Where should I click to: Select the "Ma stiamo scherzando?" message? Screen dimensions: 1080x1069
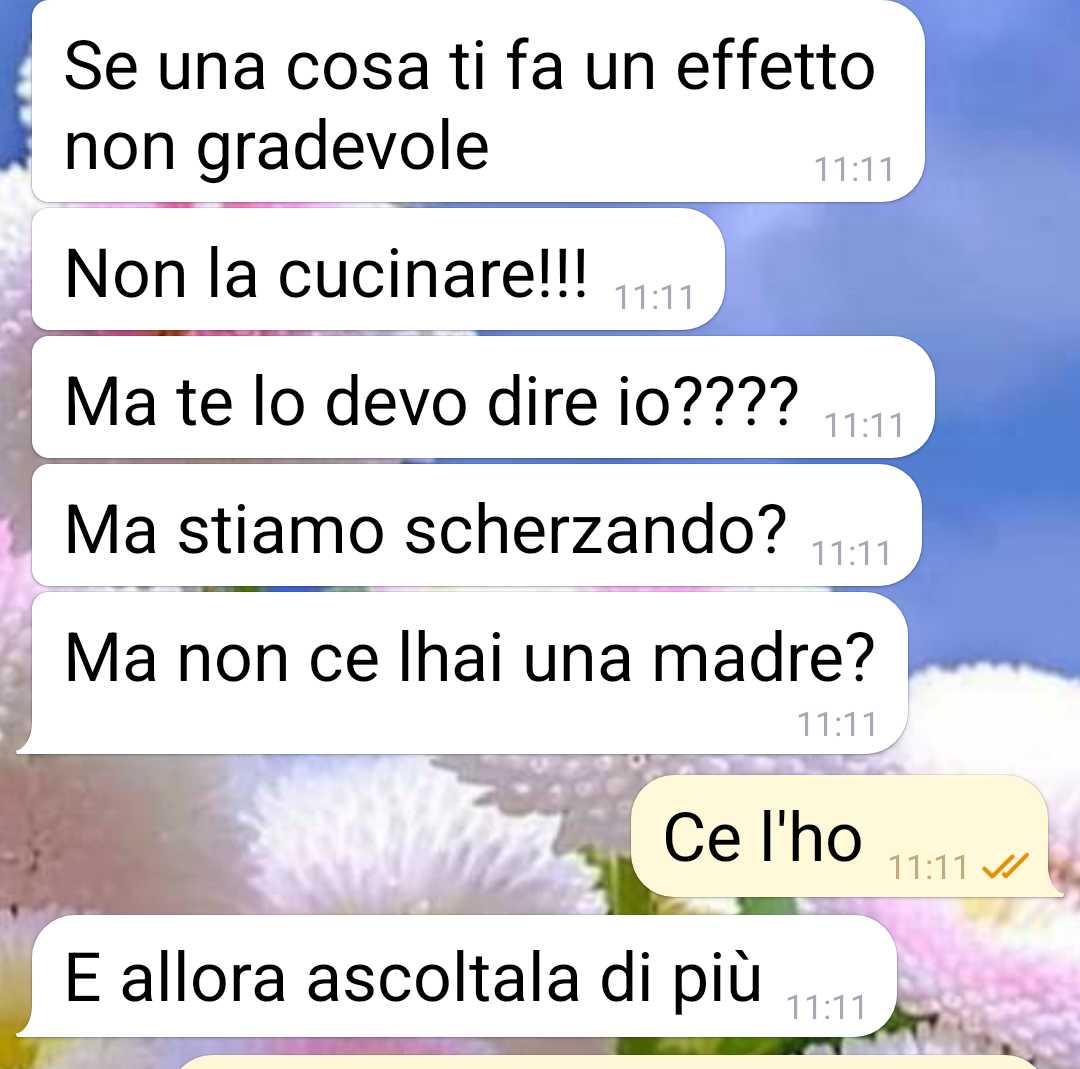coord(477,526)
